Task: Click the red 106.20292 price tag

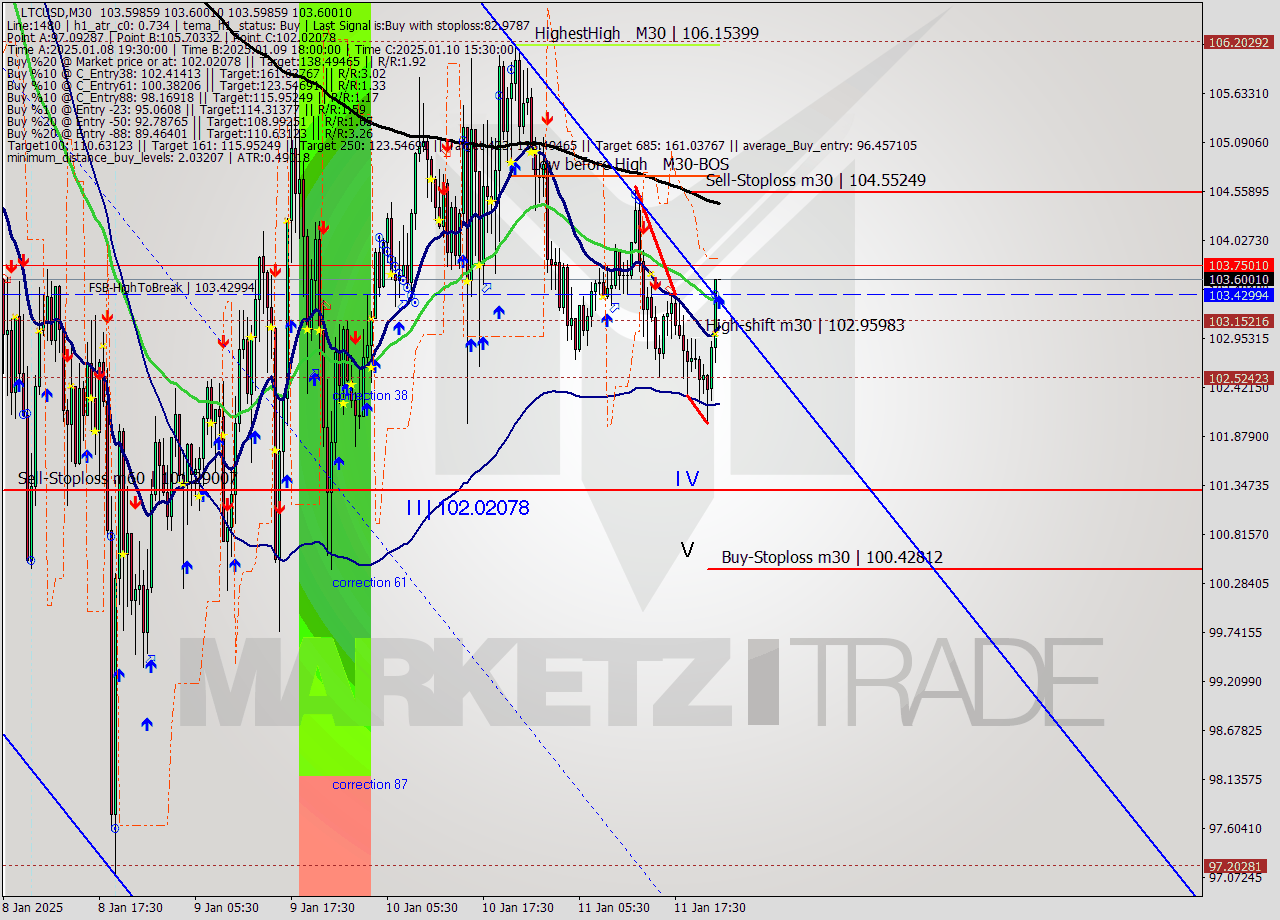Action: click(x=1240, y=43)
